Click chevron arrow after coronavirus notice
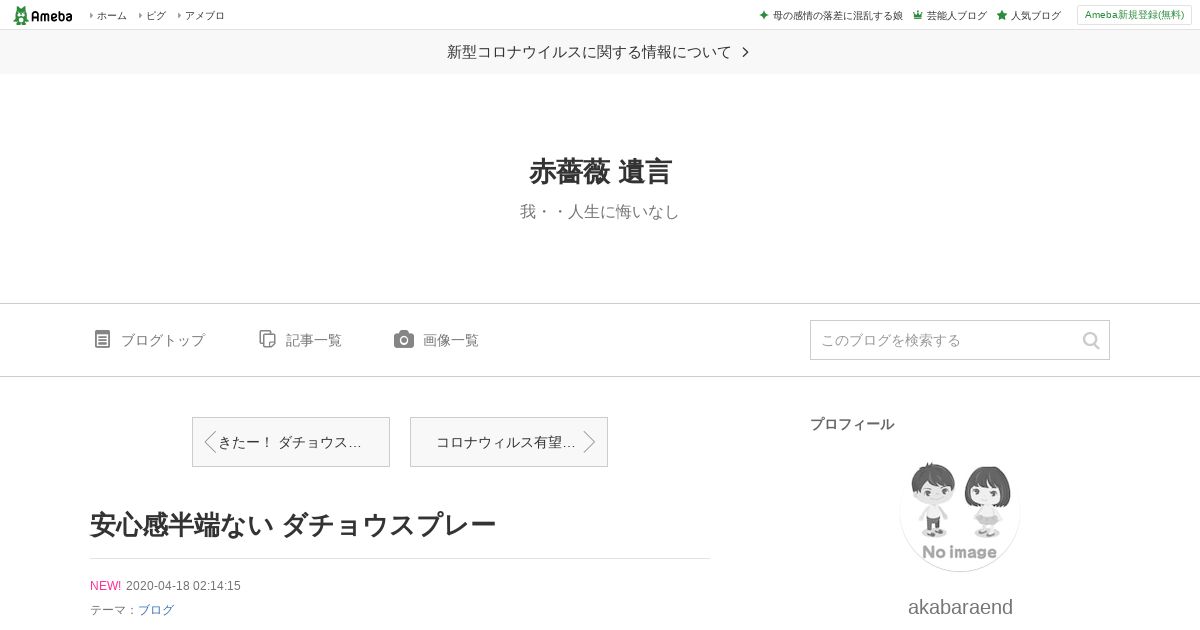 [x=745, y=52]
